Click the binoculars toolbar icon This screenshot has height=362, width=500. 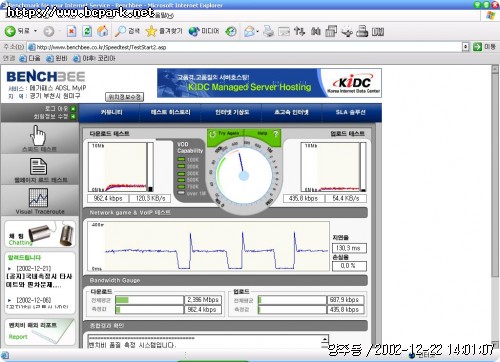tap(316, 31)
